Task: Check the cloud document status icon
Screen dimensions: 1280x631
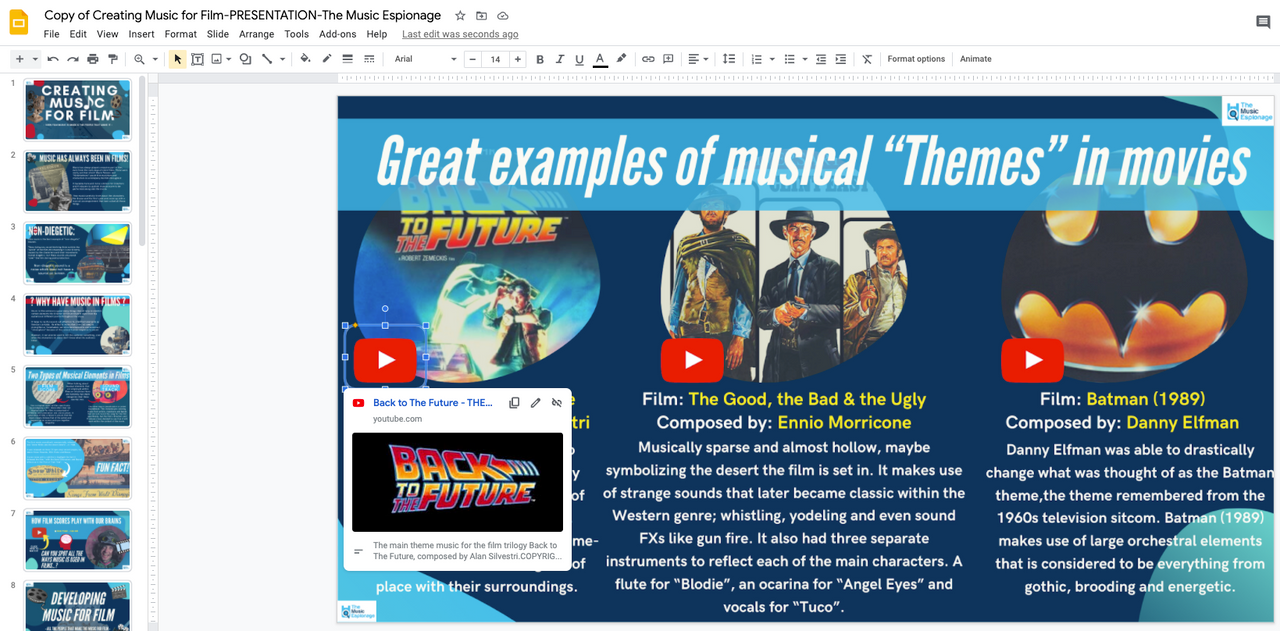Action: tap(502, 16)
